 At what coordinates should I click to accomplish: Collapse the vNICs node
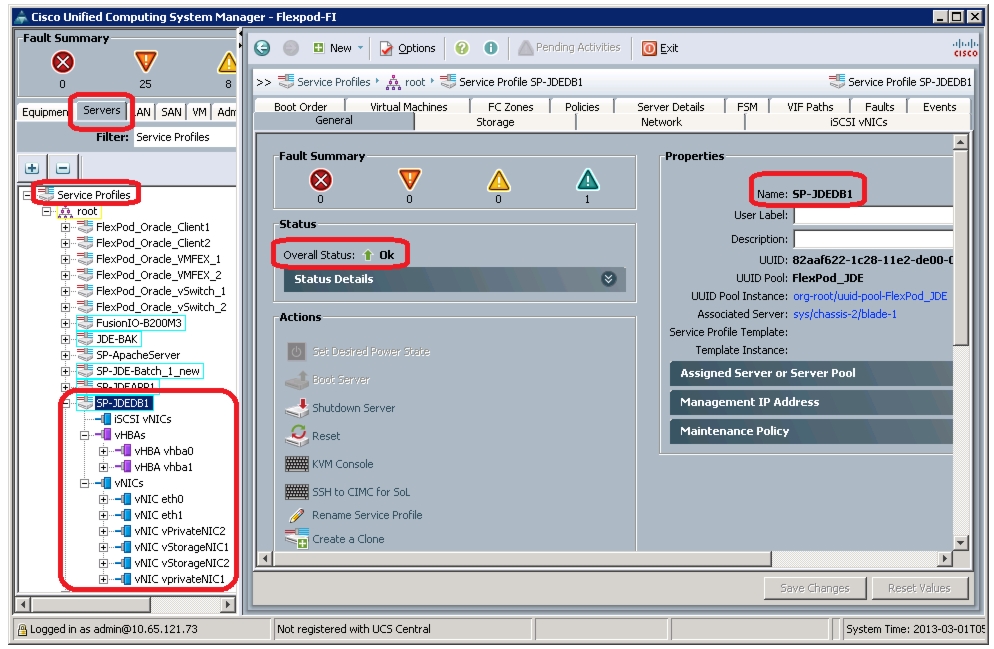[84, 484]
